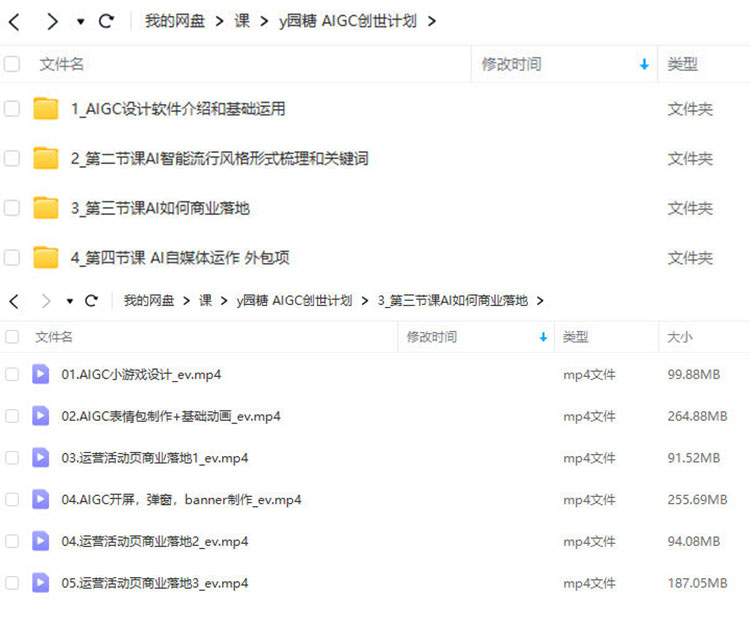
Task: Check the 05.运营活动页商业落地3 file checkbox
Action: 12,583
